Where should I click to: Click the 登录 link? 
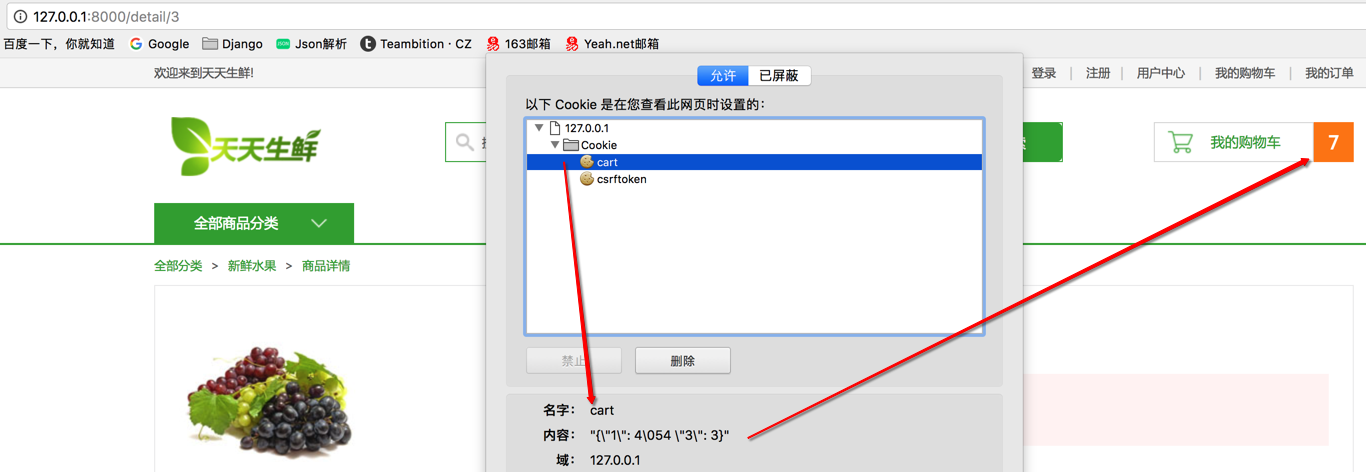click(x=1044, y=73)
